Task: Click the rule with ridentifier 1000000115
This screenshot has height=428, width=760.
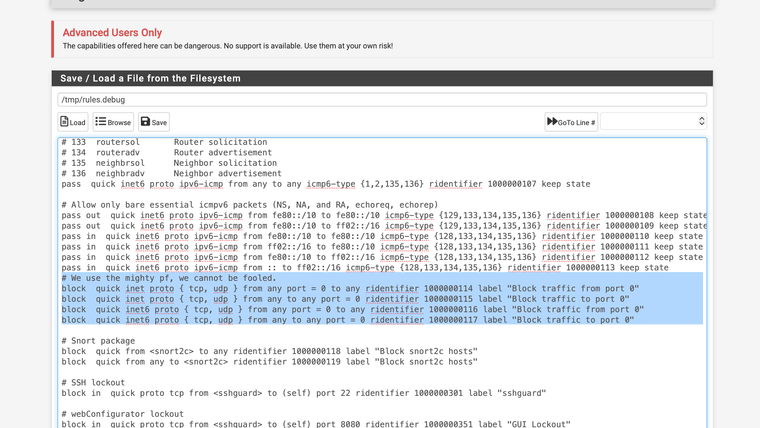Action: [346, 299]
